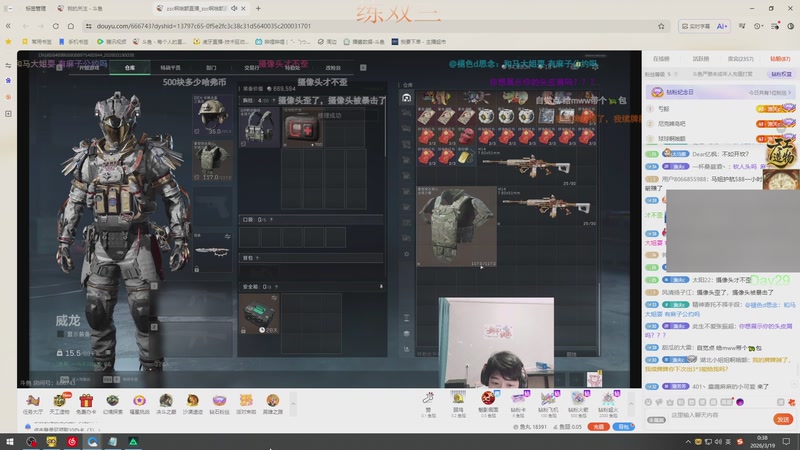Show hidden system tray icons
Image resolution: width=800 pixels, height=450 pixels.
(688, 442)
